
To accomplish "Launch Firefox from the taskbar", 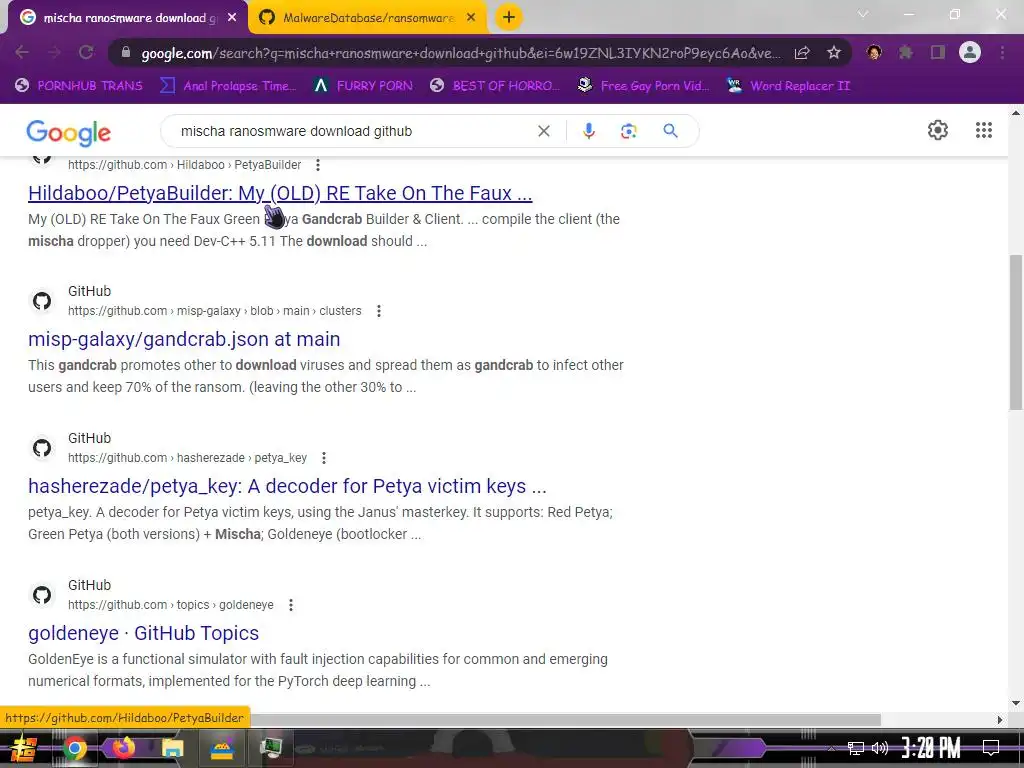I will [123, 747].
